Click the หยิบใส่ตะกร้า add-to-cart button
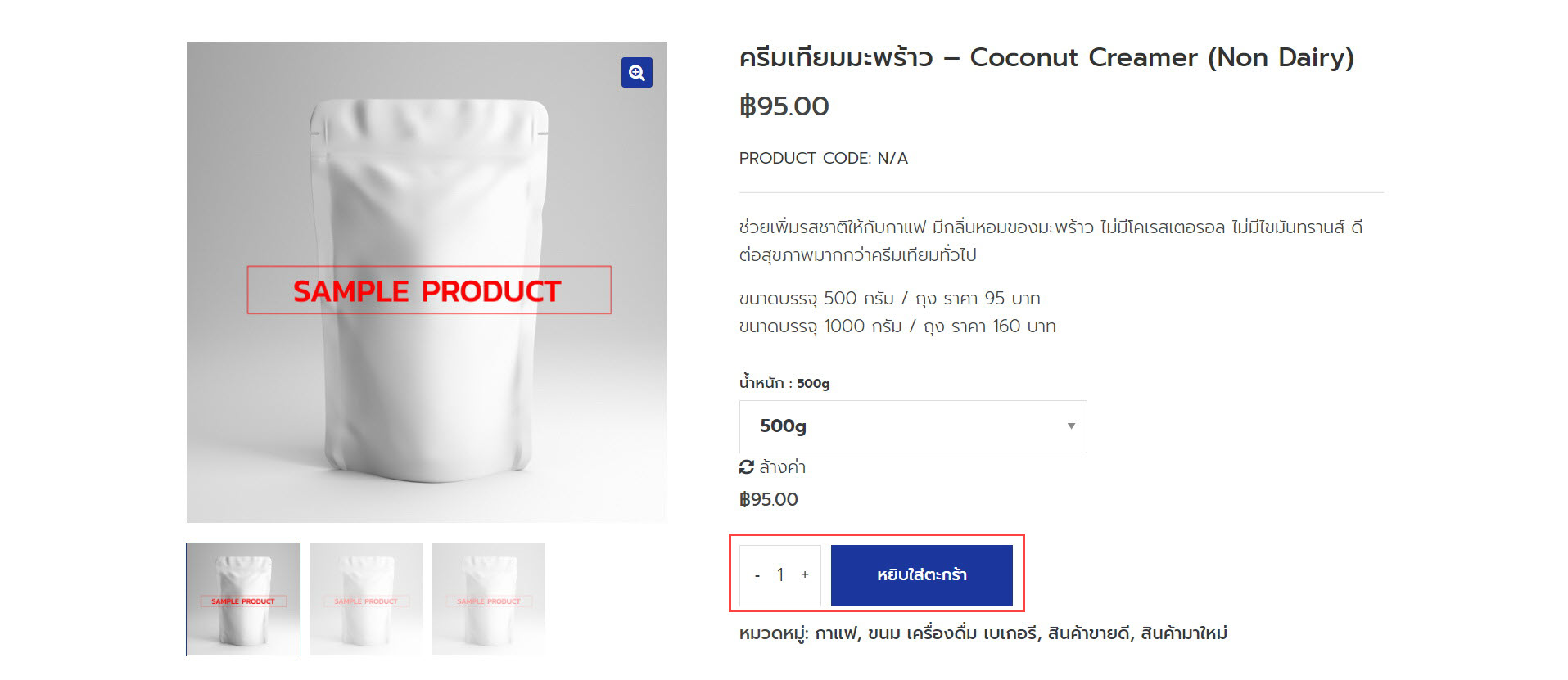This screenshot has height=680, width=1568. 921,575
